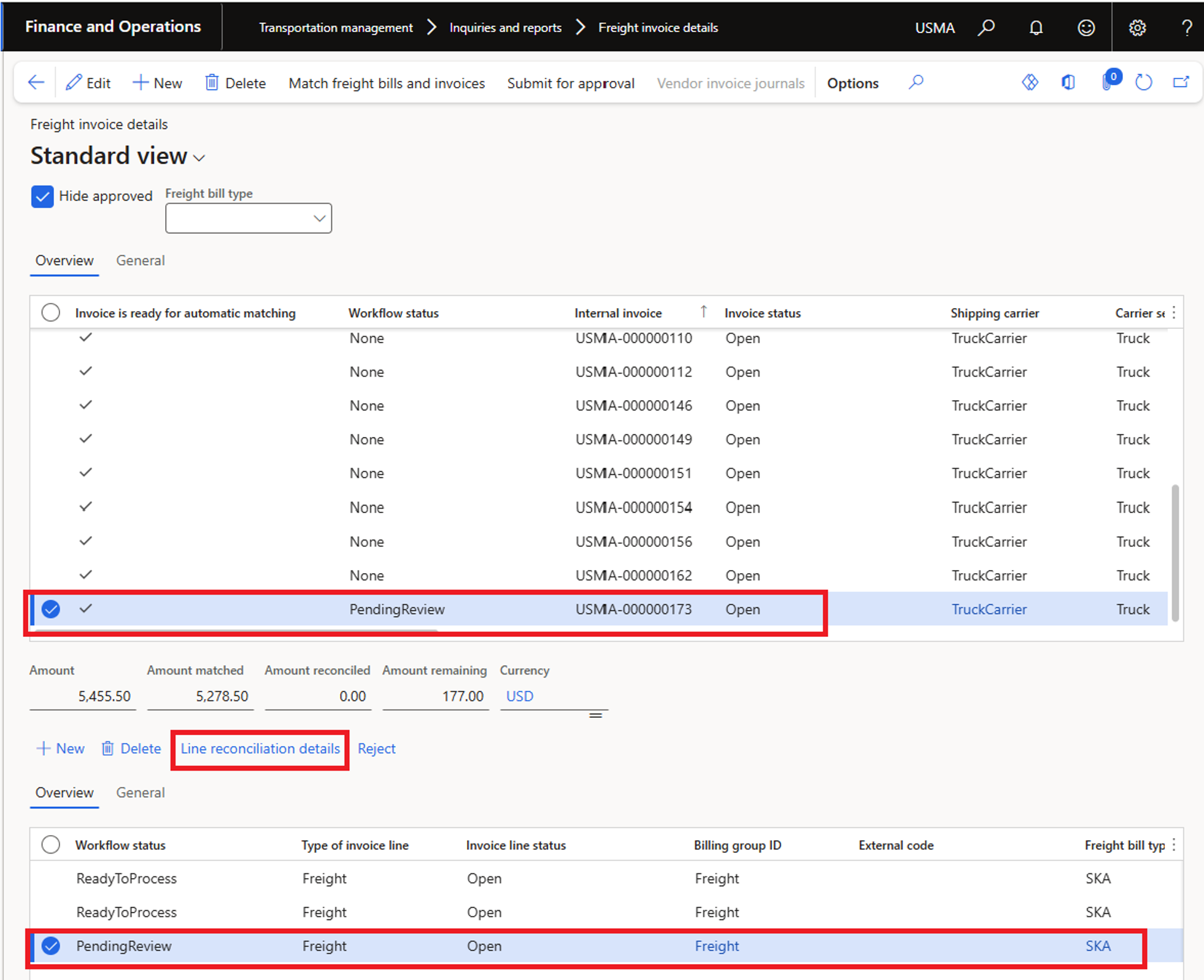The height and width of the screenshot is (980, 1204).
Task: Open help question mark icon
Action: pyautogui.click(x=1187, y=28)
